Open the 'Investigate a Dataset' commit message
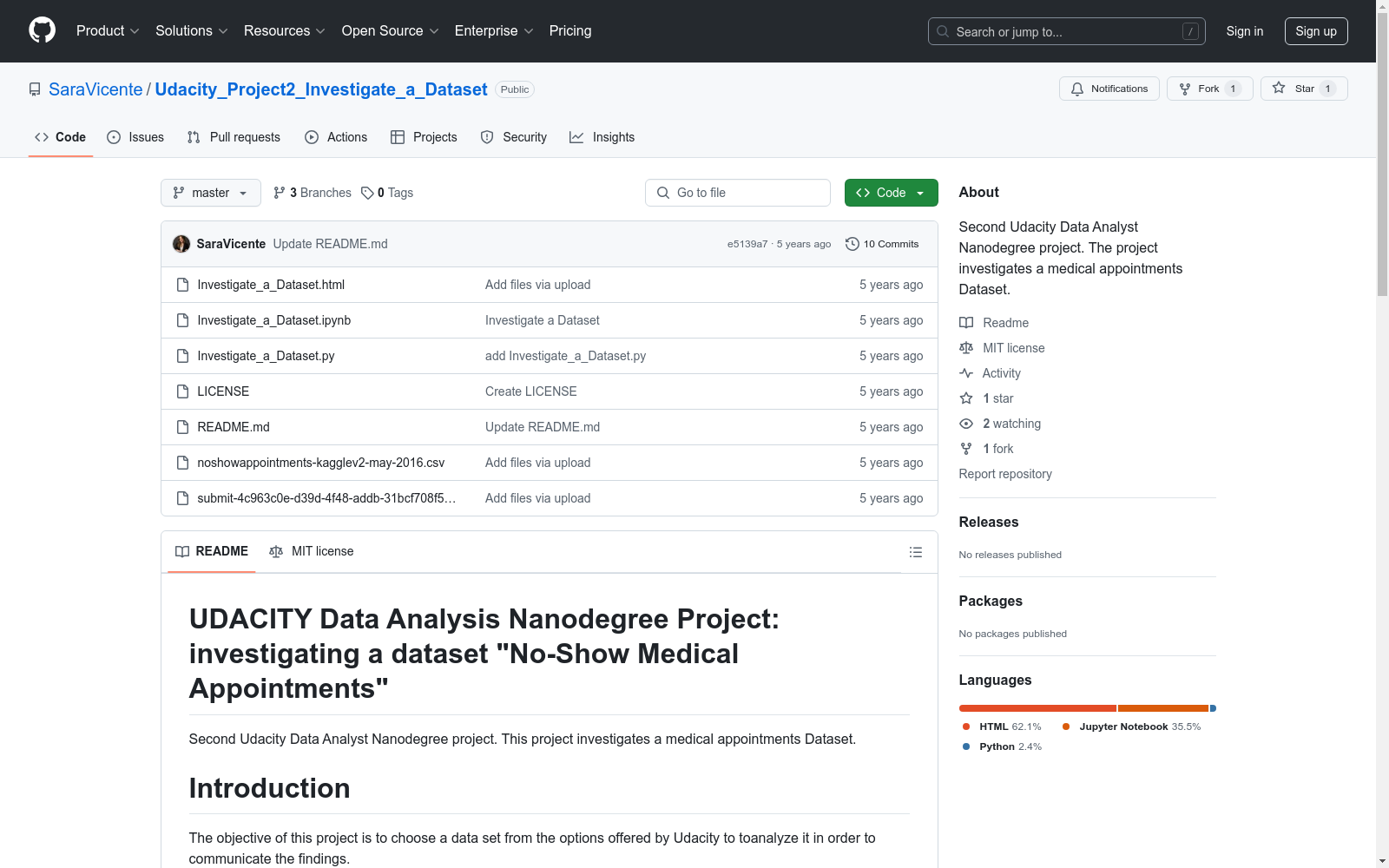The width and height of the screenshot is (1389, 868). [543, 320]
